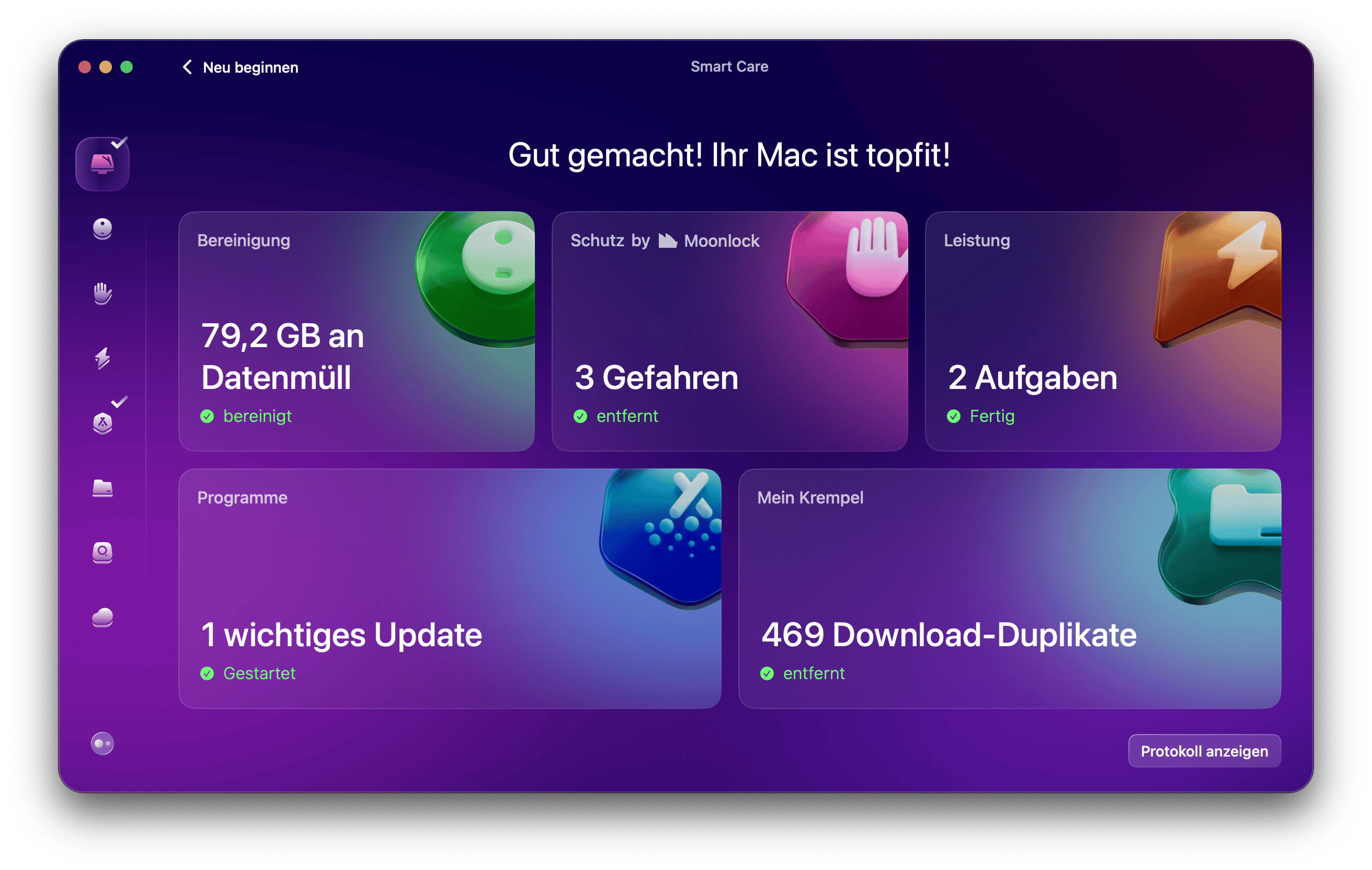Open the Schutz by Moonlock card

pyautogui.click(x=729, y=331)
